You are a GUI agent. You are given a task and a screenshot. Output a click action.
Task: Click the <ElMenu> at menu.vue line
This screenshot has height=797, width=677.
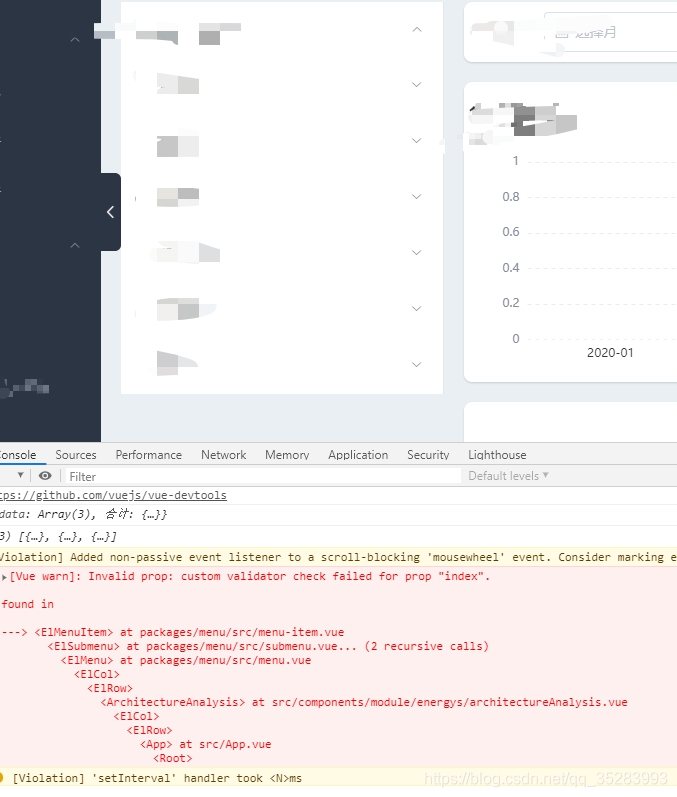coord(186,660)
